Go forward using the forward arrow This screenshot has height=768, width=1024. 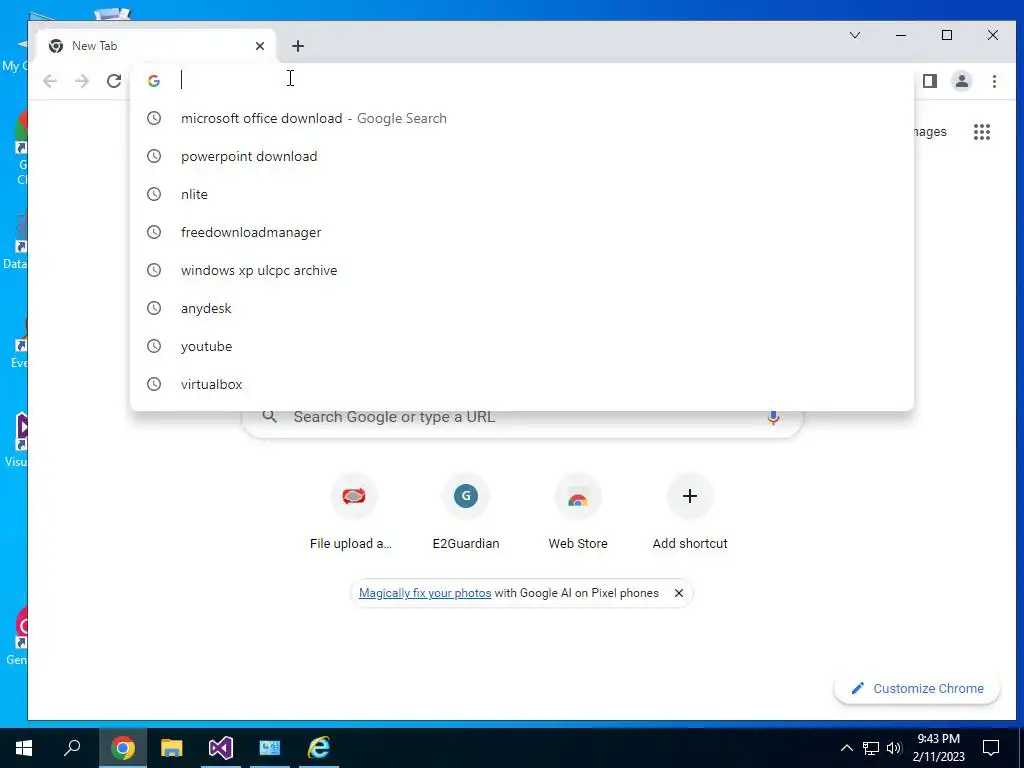82,81
